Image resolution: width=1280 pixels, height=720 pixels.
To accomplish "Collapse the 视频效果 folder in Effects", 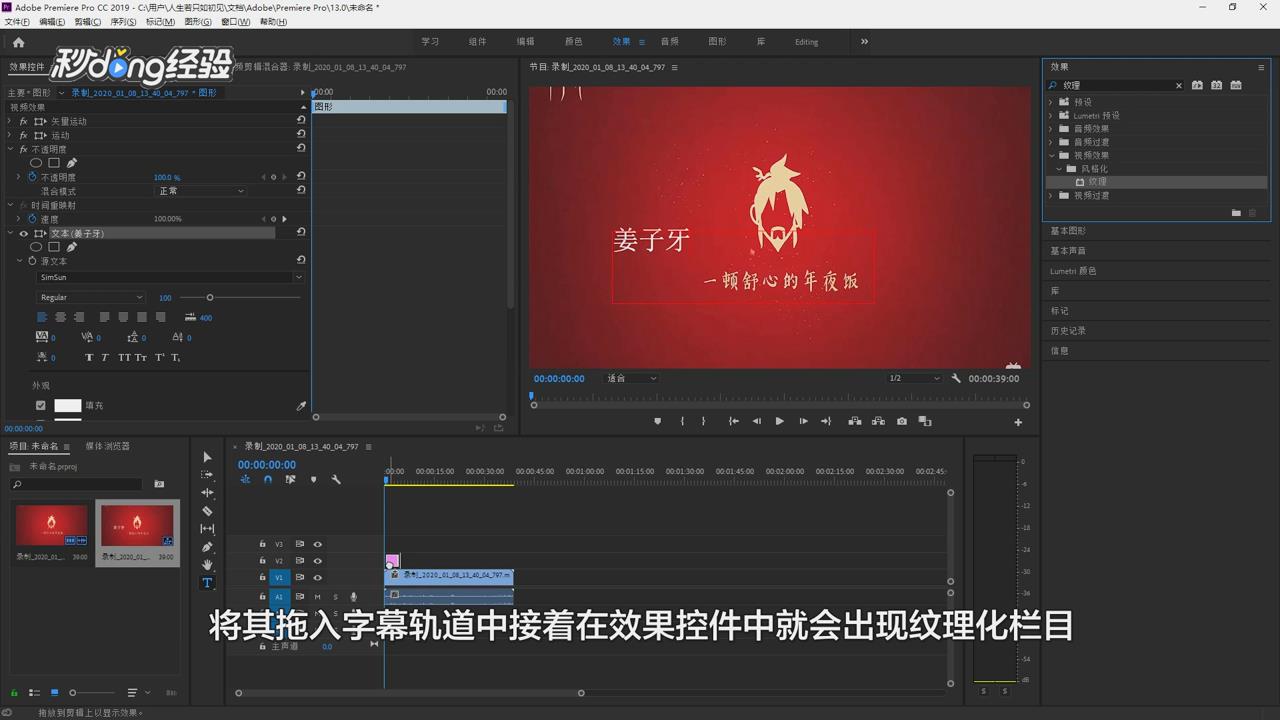I will [1051, 155].
